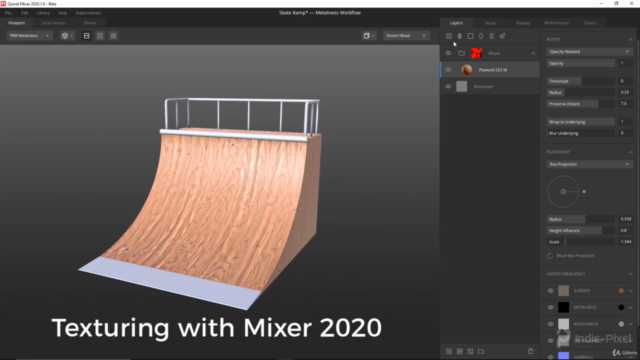
Task: Click the folder icon on the Wood group
Action: point(462,53)
